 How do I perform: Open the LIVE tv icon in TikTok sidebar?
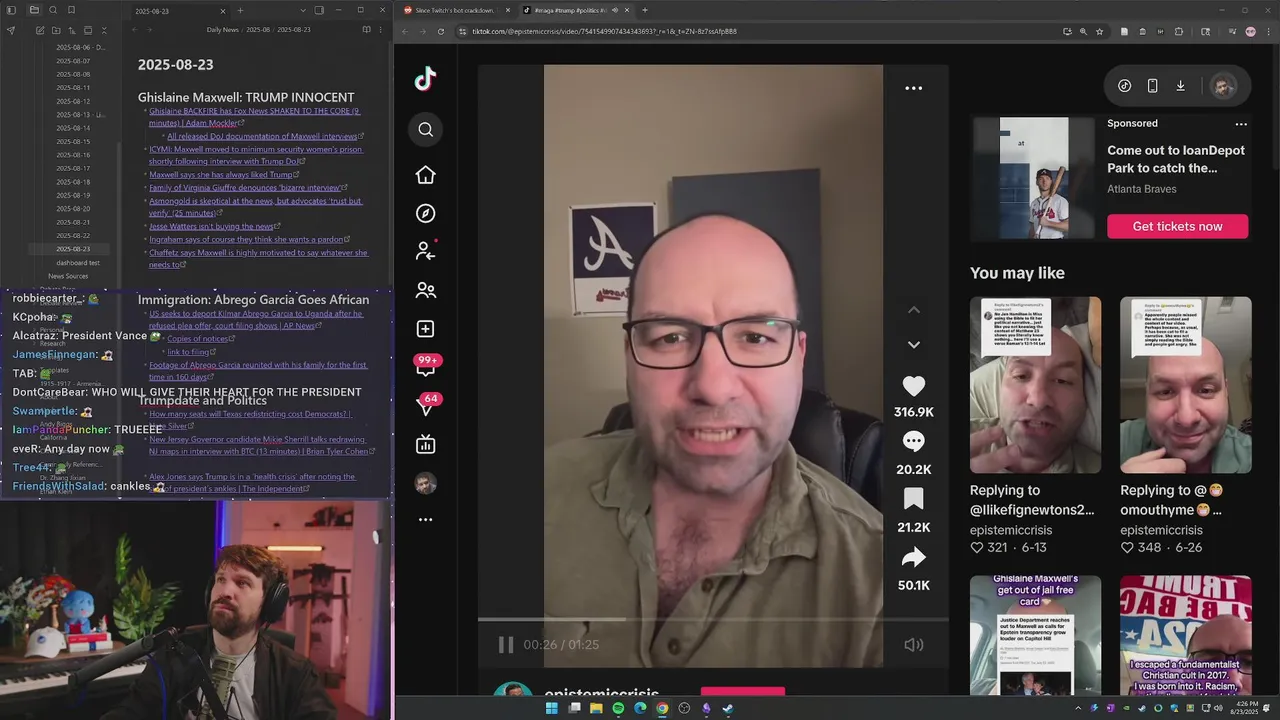426,444
